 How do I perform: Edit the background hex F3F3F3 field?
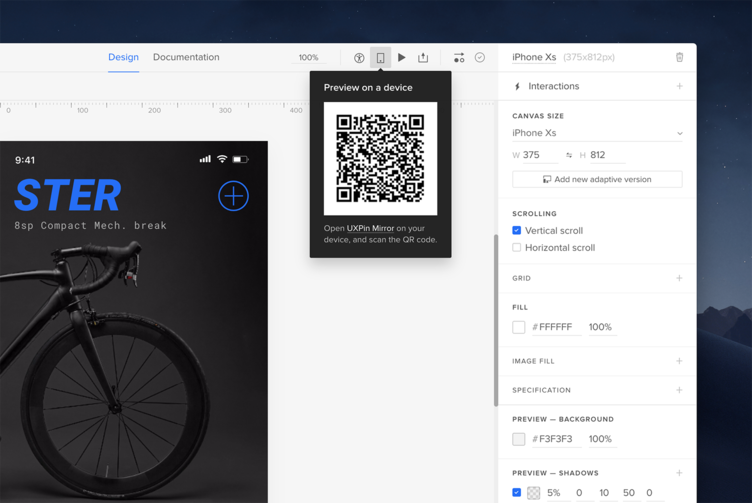click(x=556, y=439)
